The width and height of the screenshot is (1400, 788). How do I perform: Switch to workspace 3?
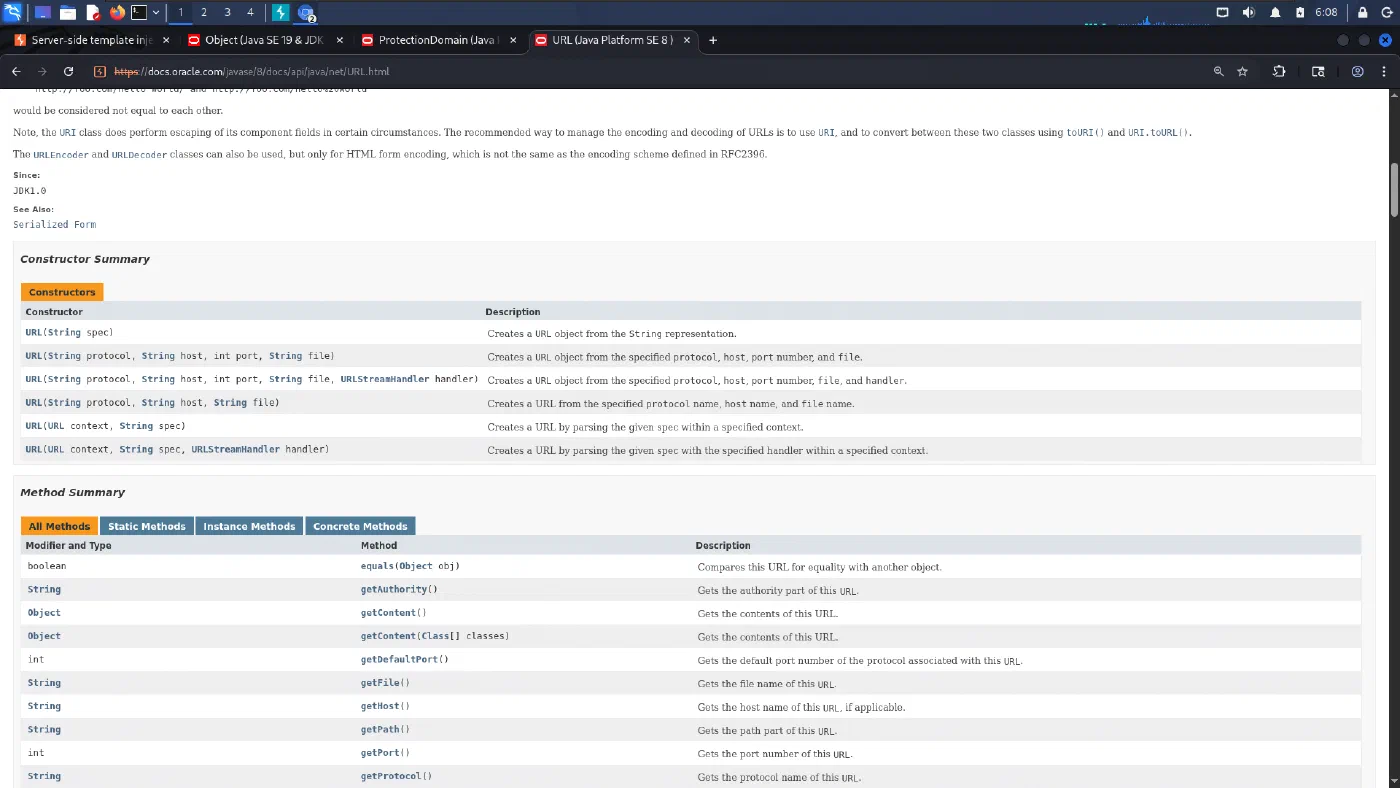(x=227, y=12)
